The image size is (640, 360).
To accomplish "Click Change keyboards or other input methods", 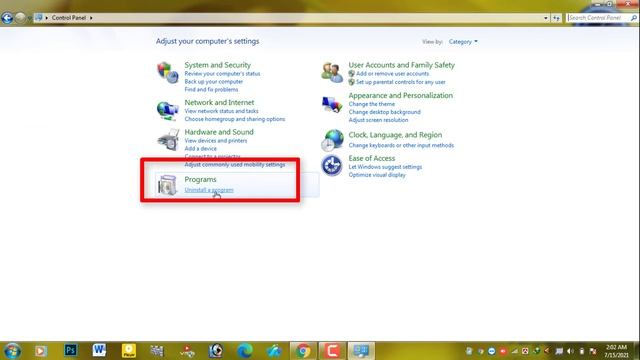I will 401,145.
